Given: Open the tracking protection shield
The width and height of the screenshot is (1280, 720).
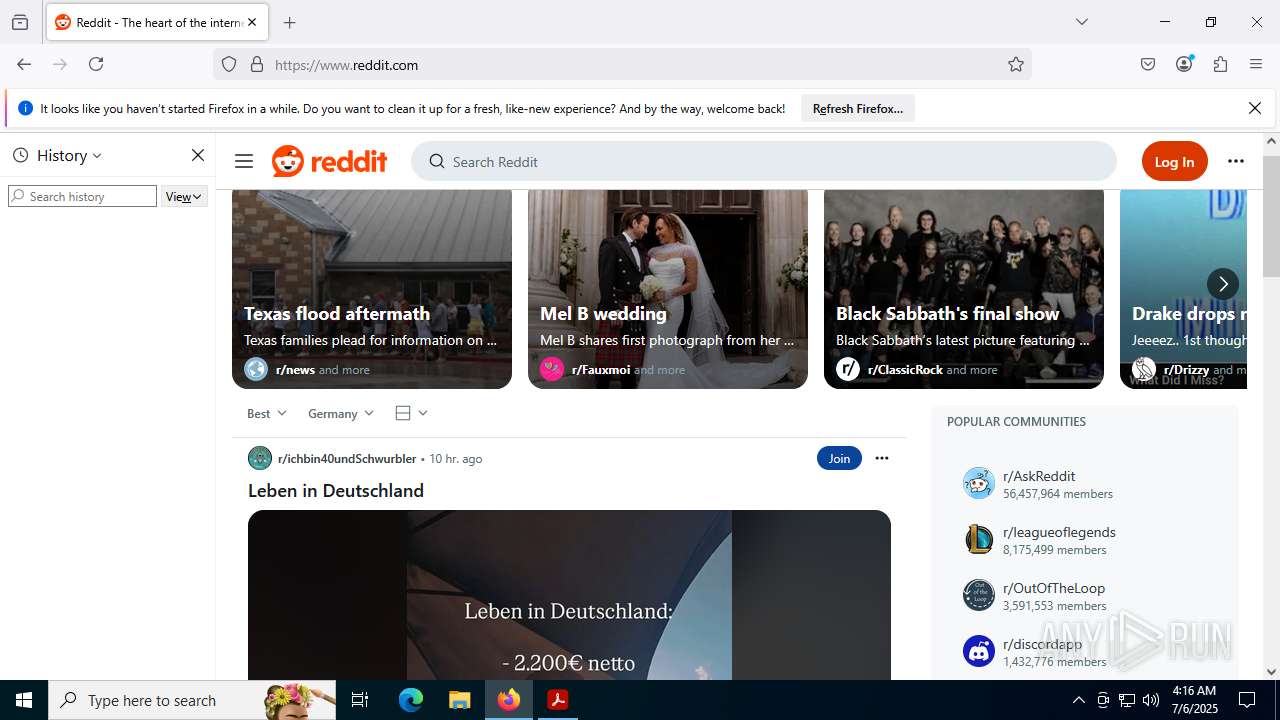Looking at the screenshot, I should click(229, 64).
